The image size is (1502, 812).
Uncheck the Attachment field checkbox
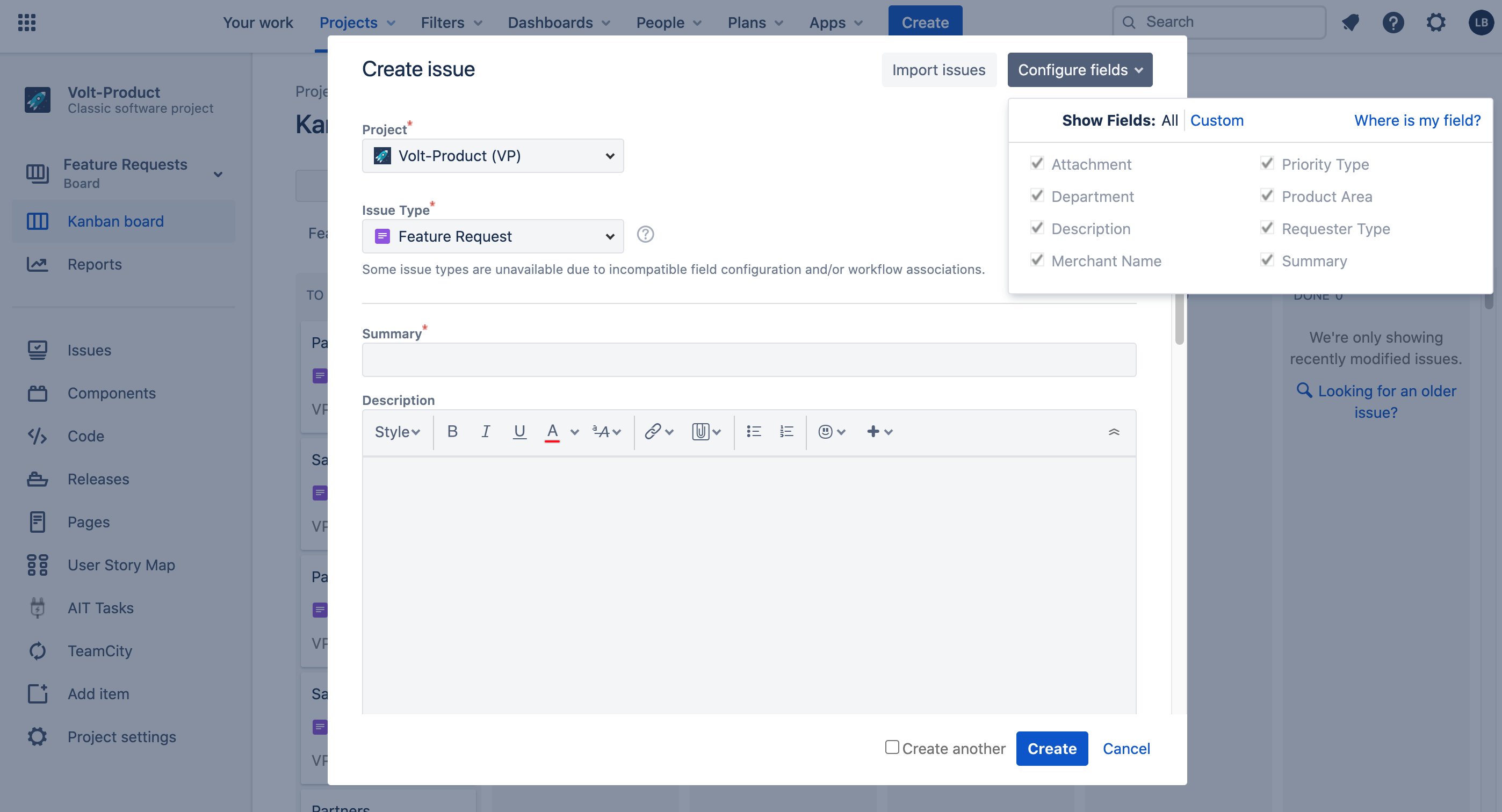(1037, 163)
